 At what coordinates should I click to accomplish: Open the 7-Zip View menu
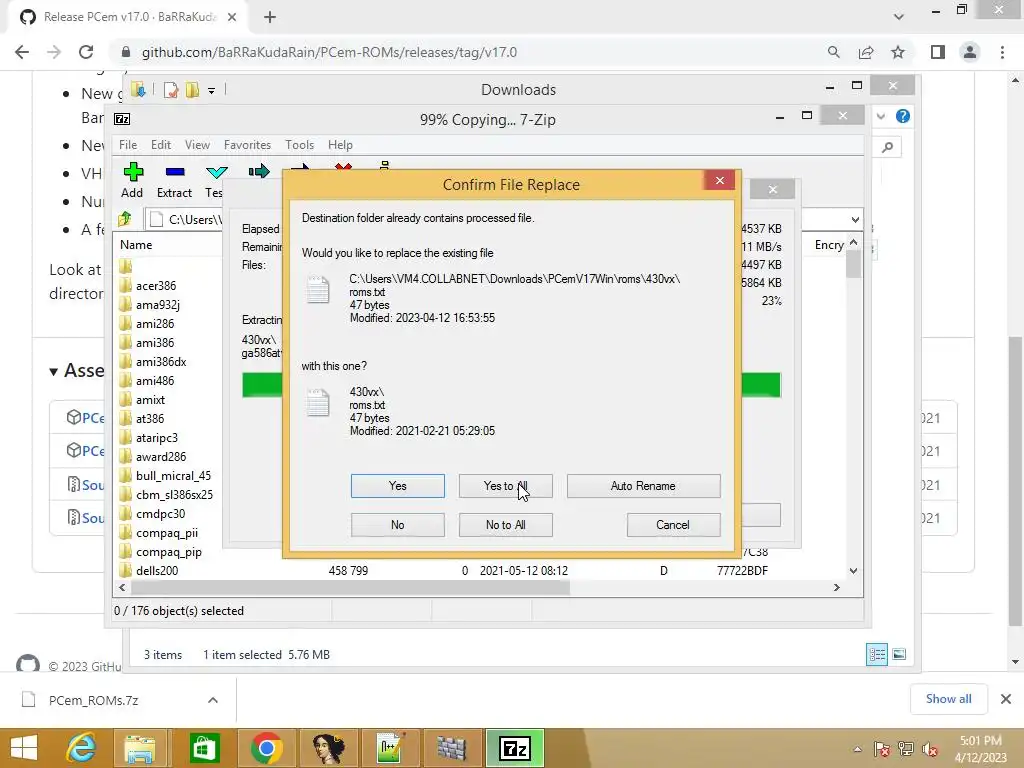coord(197,145)
